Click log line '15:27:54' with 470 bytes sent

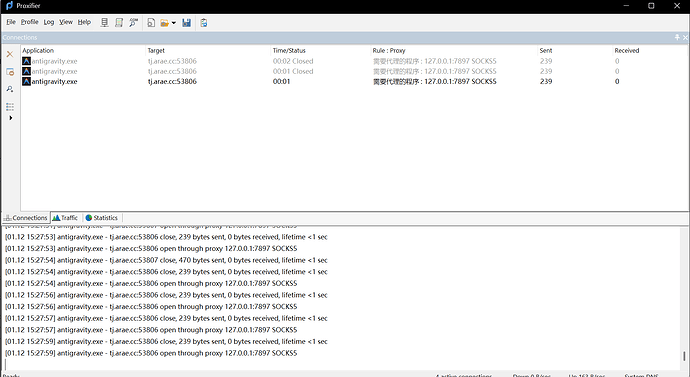166,260
